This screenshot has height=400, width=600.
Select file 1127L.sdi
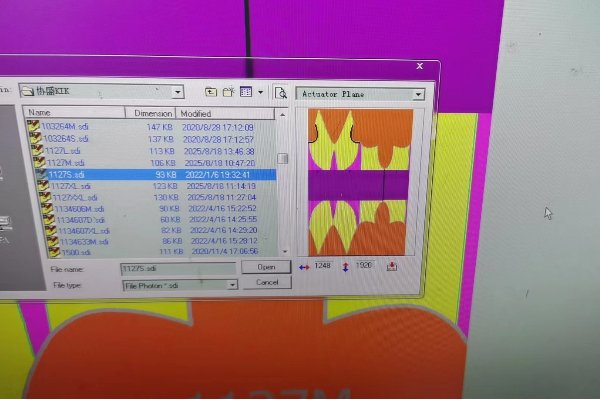pos(62,151)
